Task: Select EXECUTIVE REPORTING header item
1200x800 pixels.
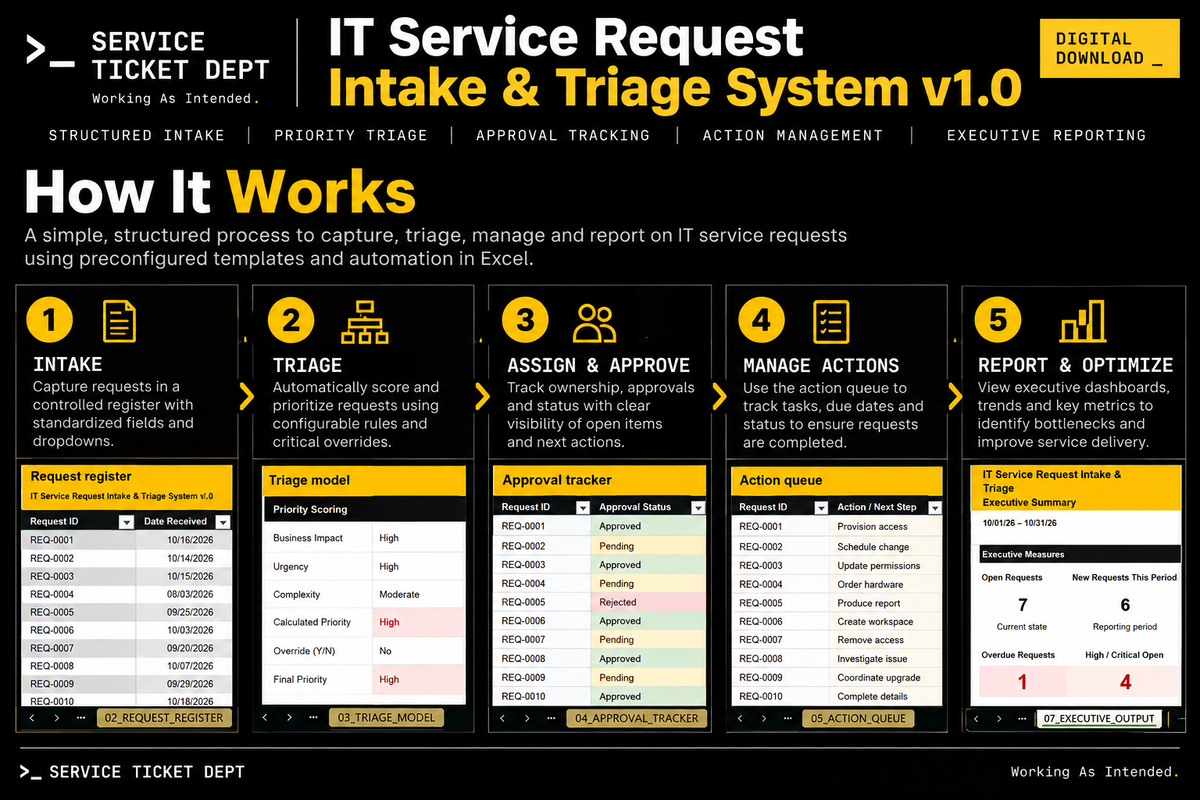Action: coord(1047,135)
